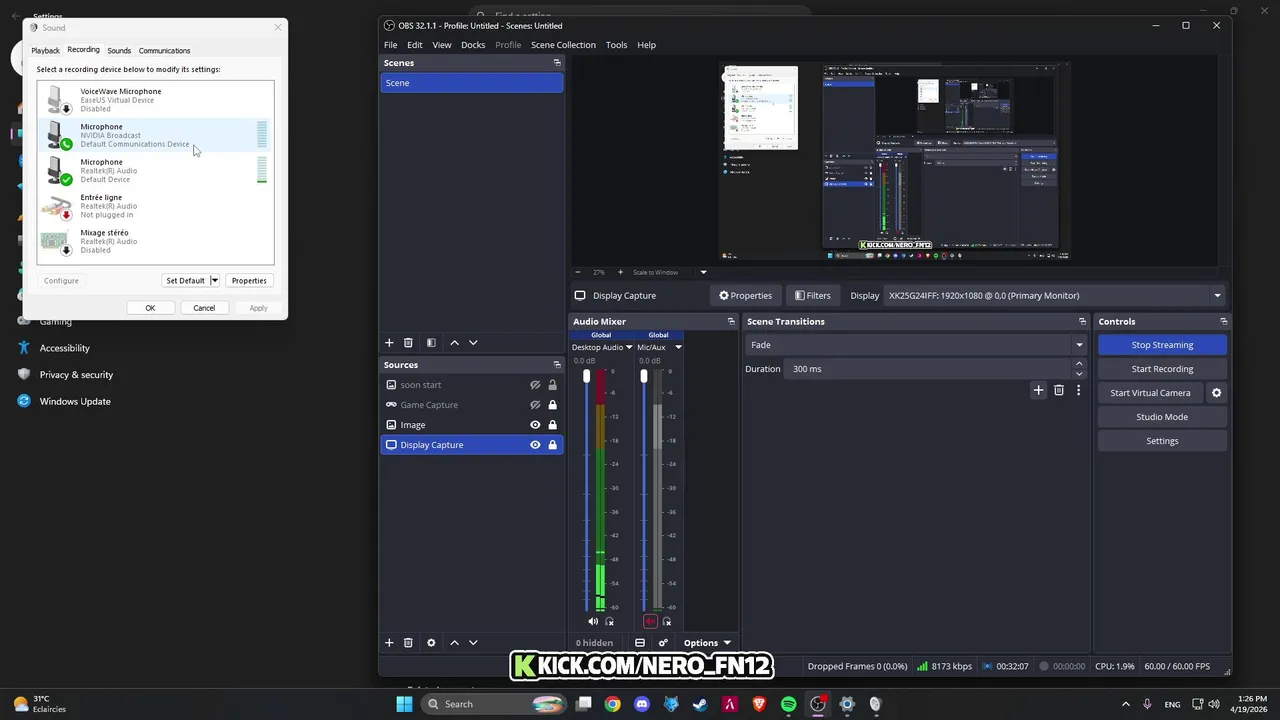Click Start Recording button
This screenshot has width=1280, height=720.
click(x=1162, y=369)
